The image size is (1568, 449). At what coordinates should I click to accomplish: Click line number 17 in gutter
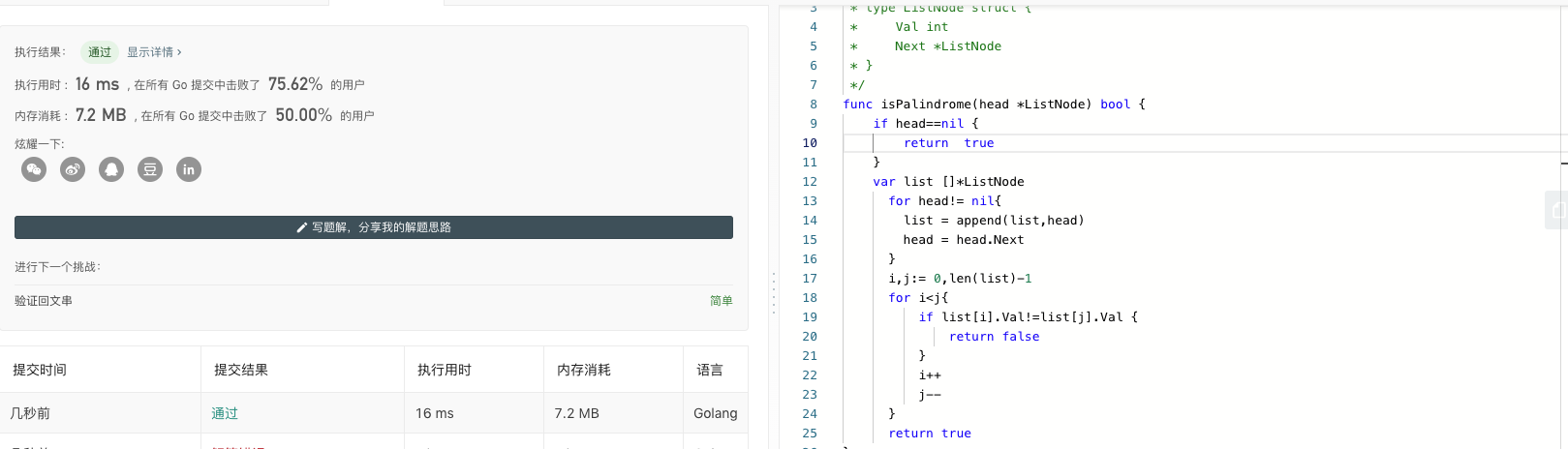coord(810,279)
